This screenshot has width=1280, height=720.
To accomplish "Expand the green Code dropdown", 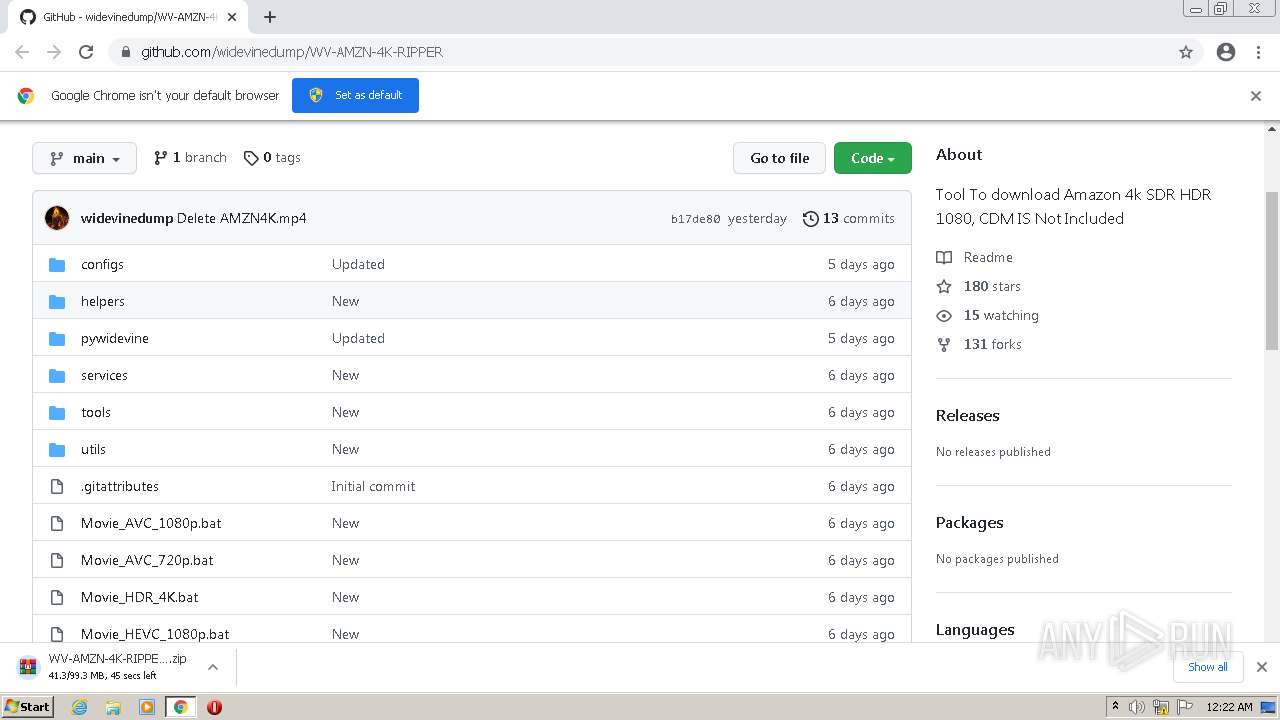I will (x=873, y=158).
